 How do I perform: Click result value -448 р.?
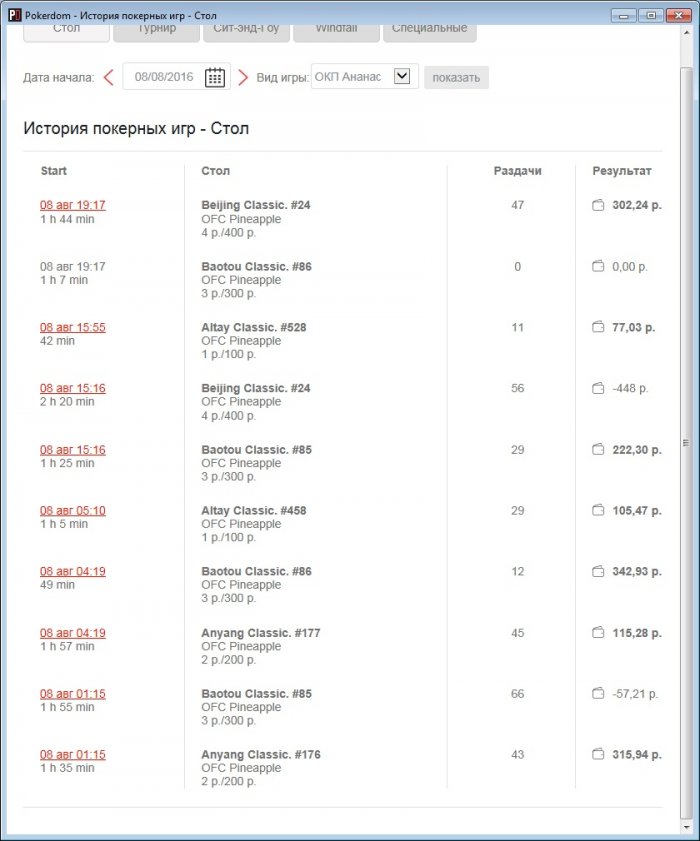tap(630, 388)
